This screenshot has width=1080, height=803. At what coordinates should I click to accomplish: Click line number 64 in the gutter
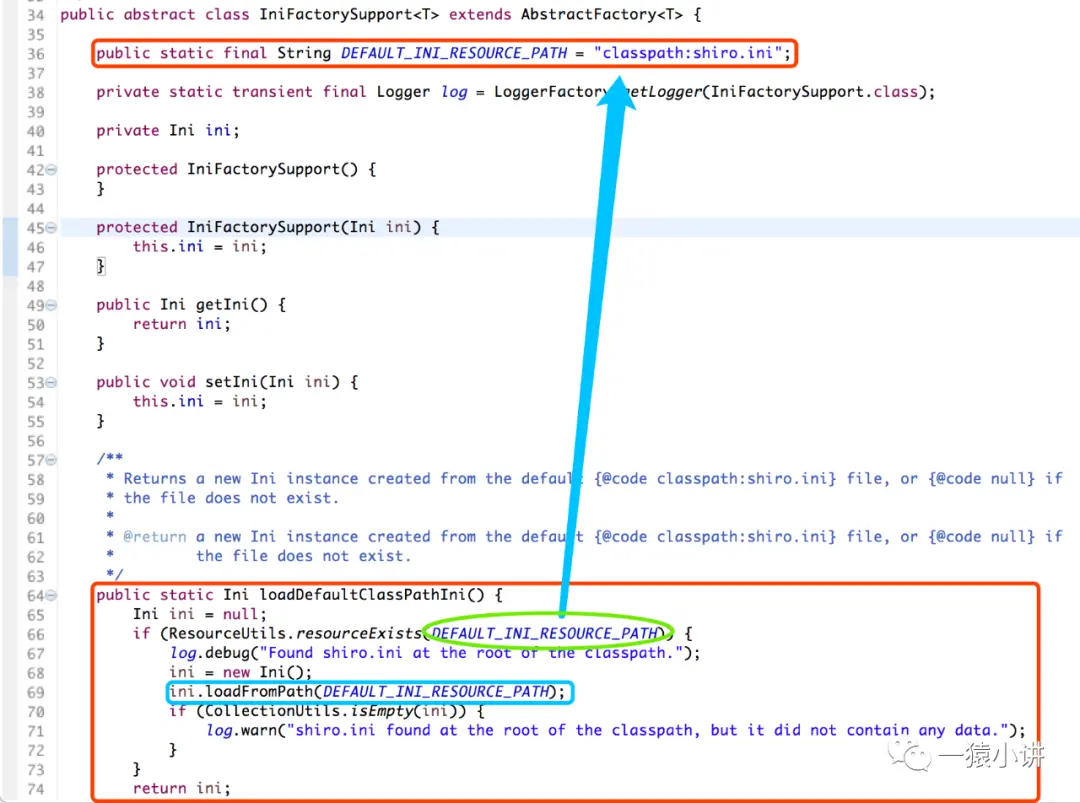click(36, 596)
